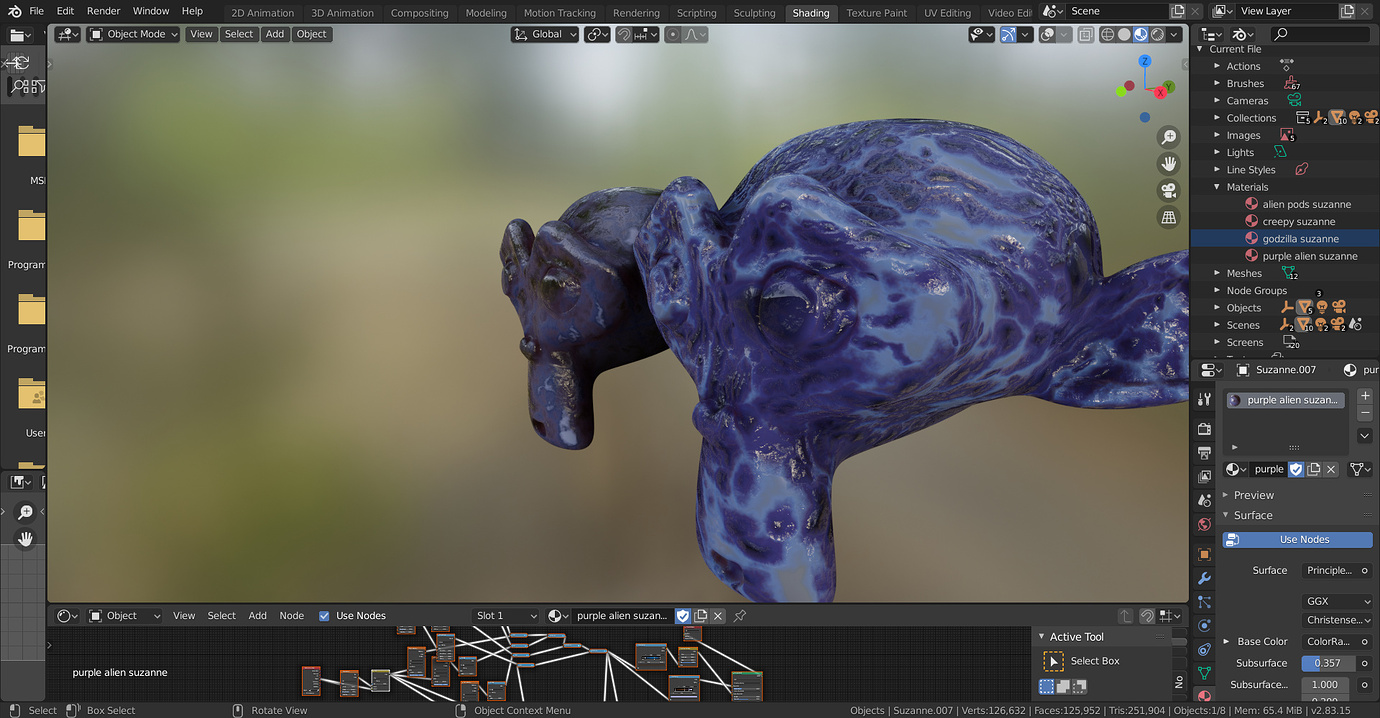Open the Global transform orientation dropdown
The width and height of the screenshot is (1380, 718).
click(545, 34)
